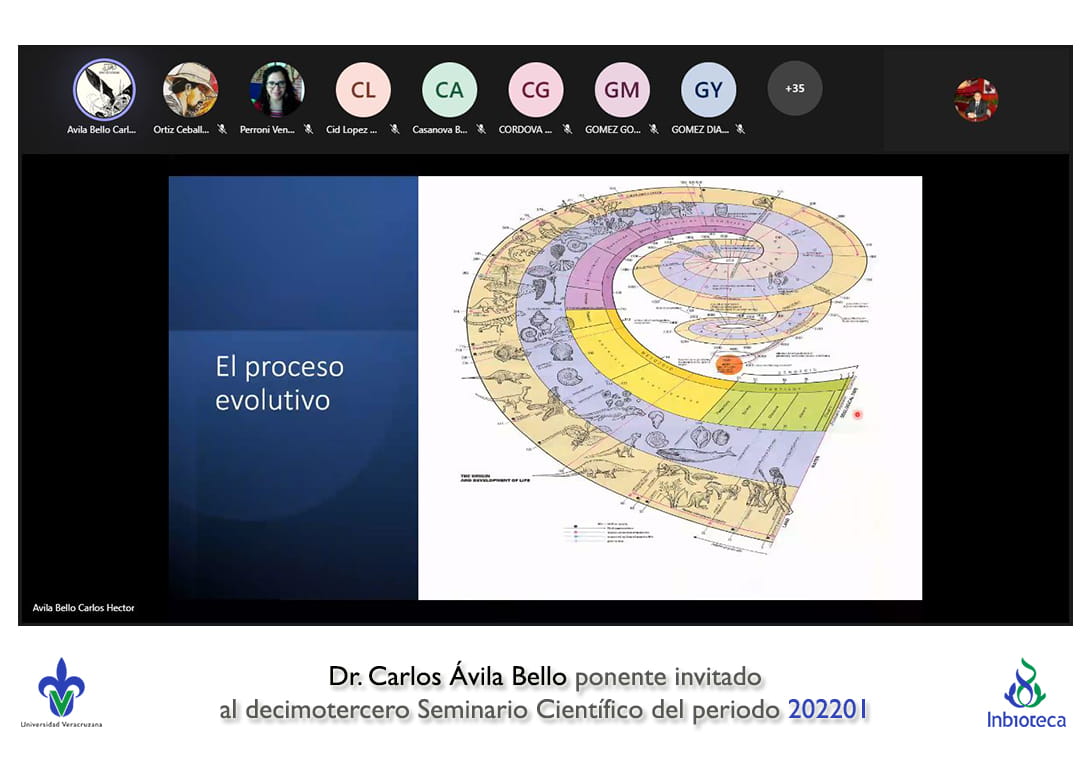Click the CG Cordova avatar

pyautogui.click(x=536, y=90)
